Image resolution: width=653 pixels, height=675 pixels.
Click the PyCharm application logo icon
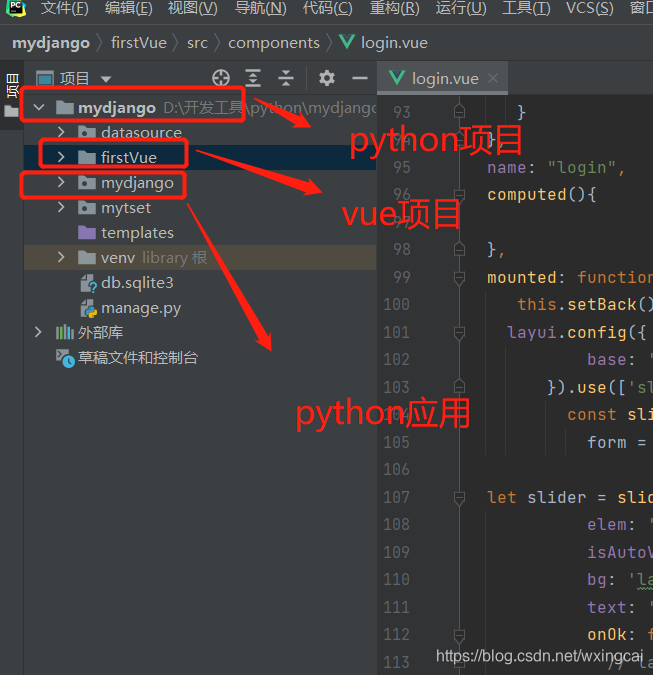(x=16, y=8)
